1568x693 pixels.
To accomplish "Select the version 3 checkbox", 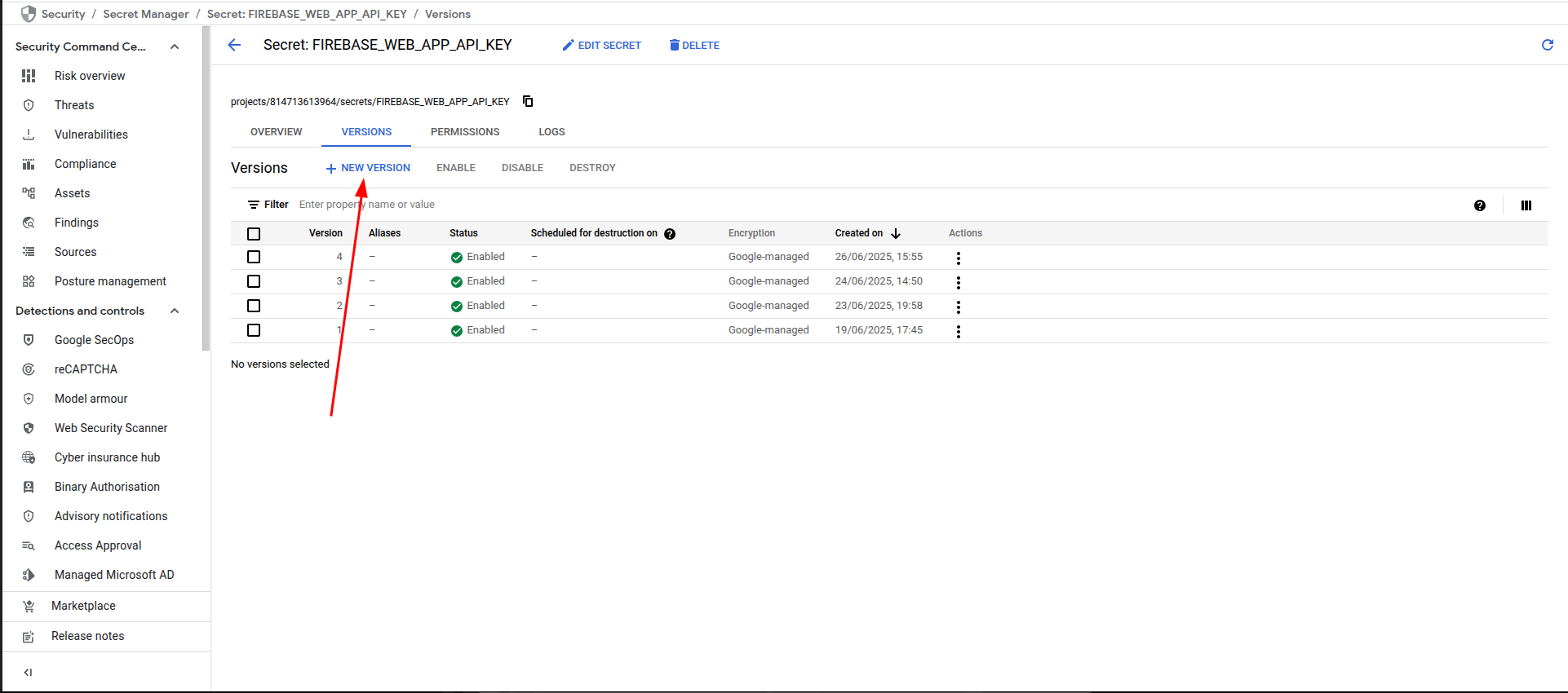I will pyautogui.click(x=254, y=281).
